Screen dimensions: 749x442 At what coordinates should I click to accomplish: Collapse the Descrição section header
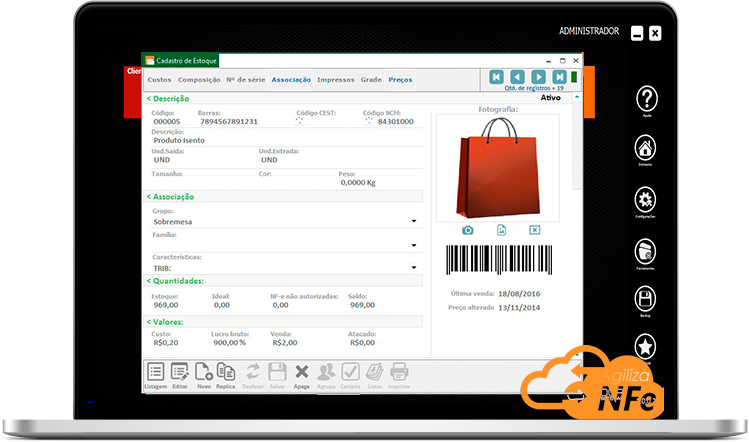[x=168, y=99]
